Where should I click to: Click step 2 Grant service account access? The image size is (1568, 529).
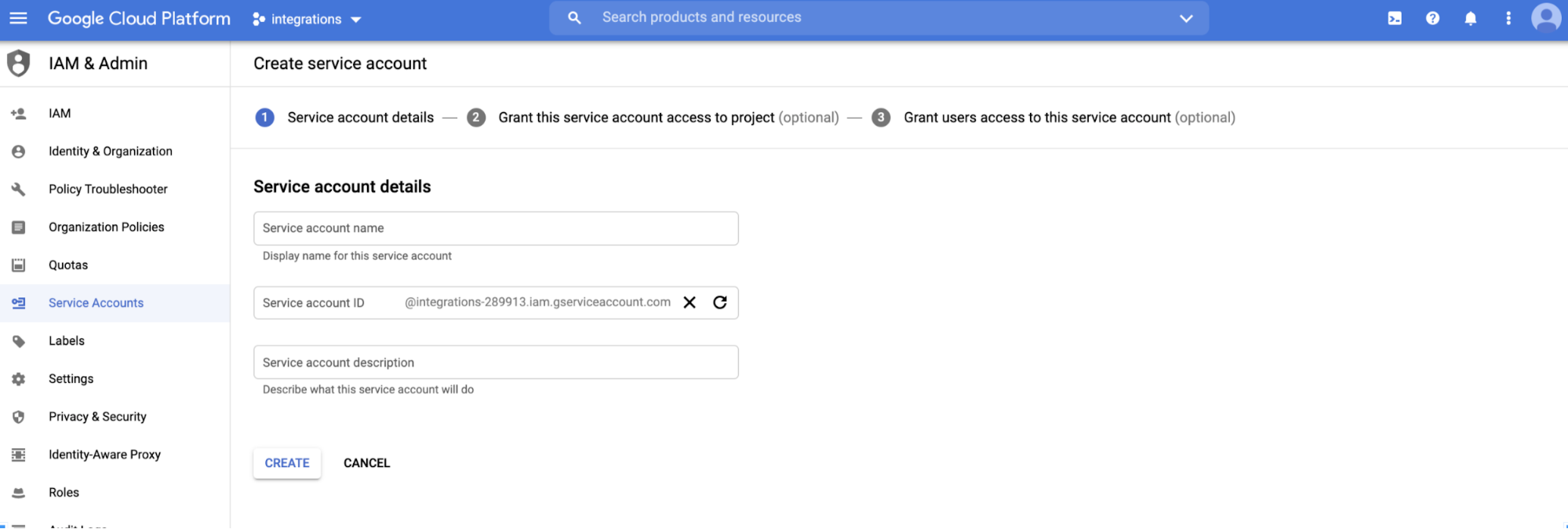pyautogui.click(x=635, y=118)
